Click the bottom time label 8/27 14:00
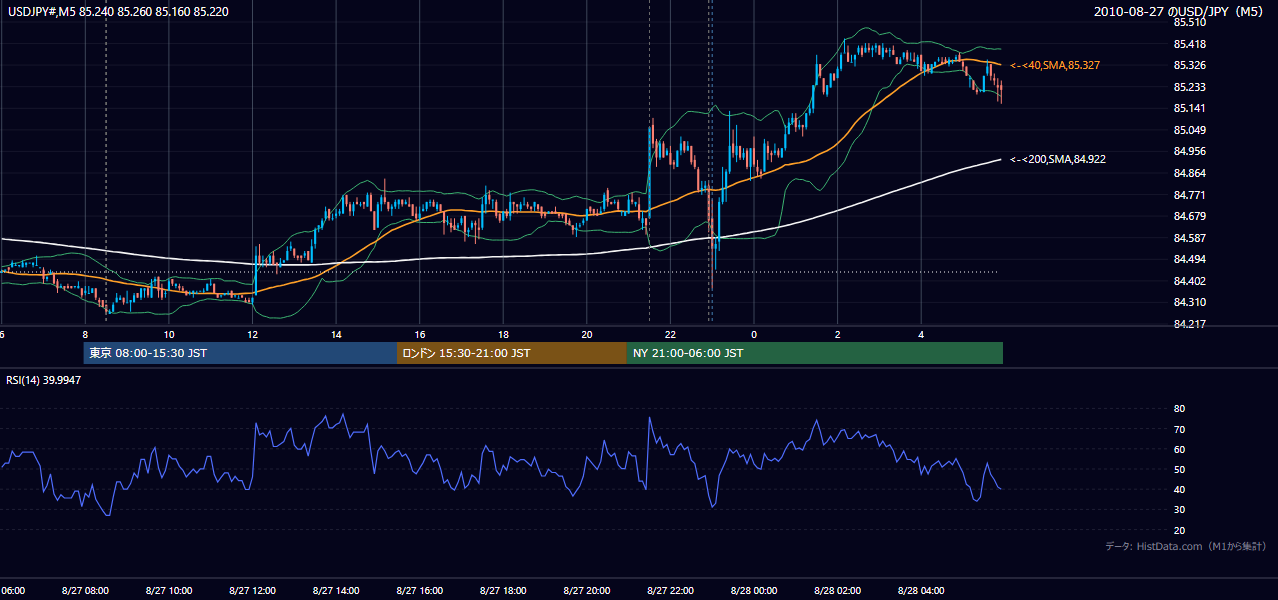Screen dimensions: 1278x600 [336, 591]
